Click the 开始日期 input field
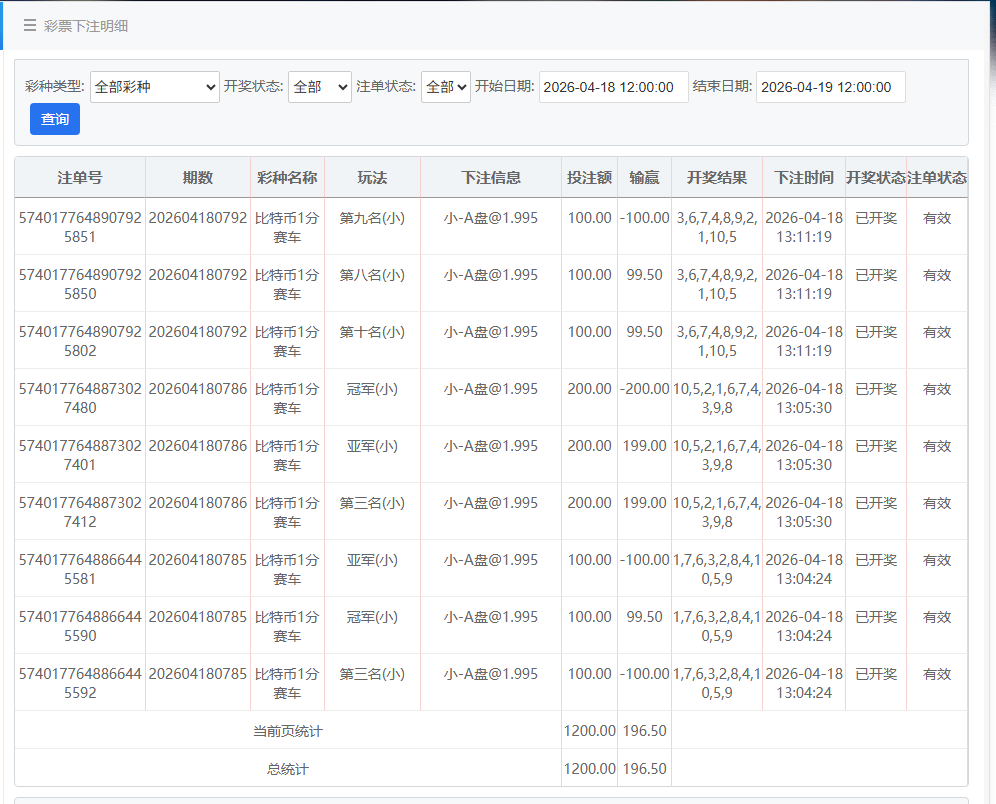This screenshot has height=804, width=996. (614, 87)
